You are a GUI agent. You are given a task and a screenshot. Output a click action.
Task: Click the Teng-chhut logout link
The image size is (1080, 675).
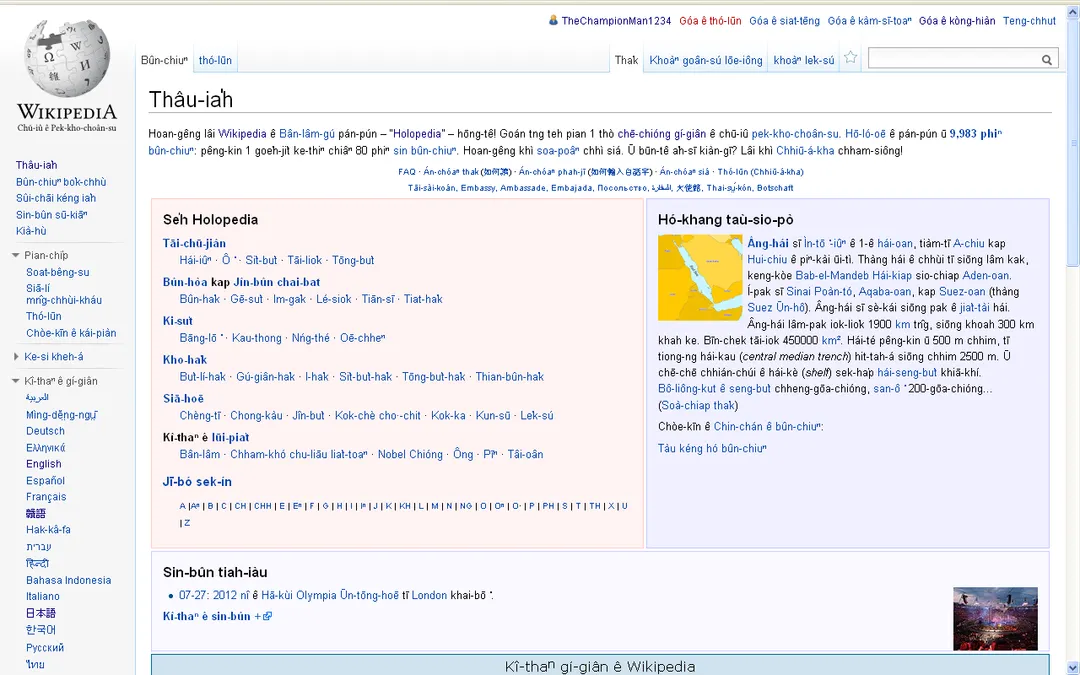click(x=1029, y=21)
